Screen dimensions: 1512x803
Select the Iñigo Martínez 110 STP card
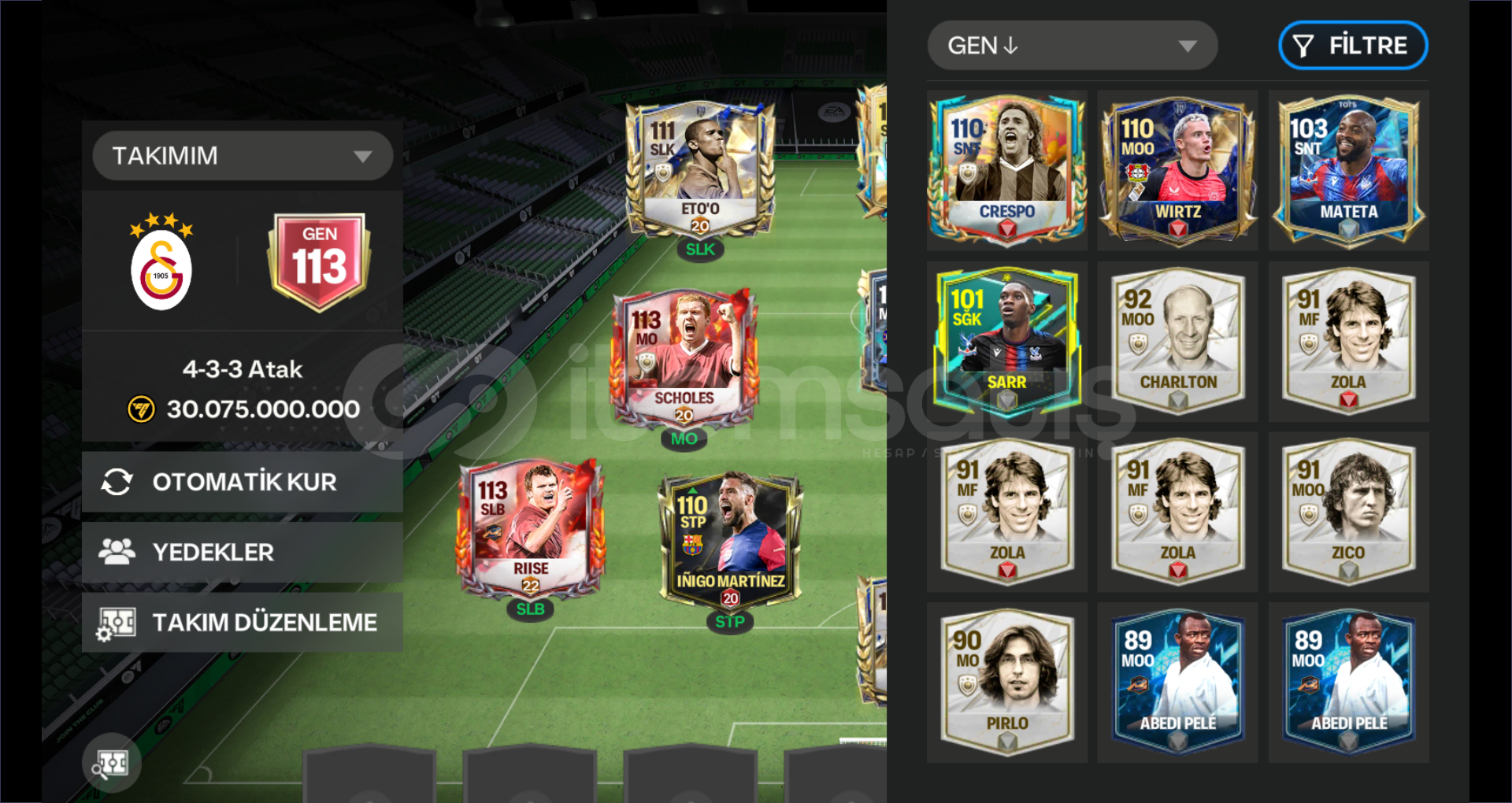pyautogui.click(x=730, y=542)
